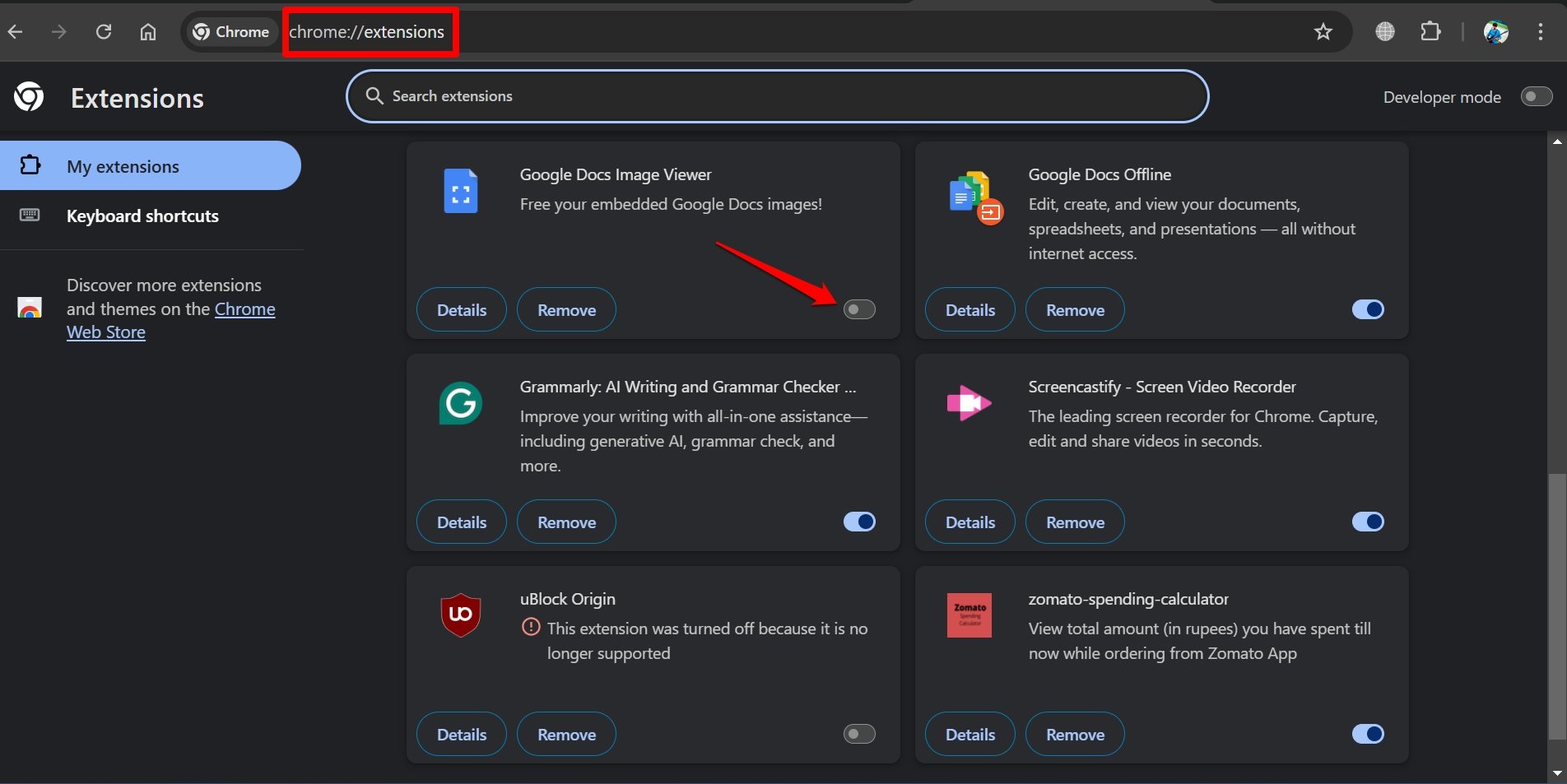This screenshot has height=784, width=1567.
Task: Click the Google Docs Offline title text
Action: (x=1100, y=174)
